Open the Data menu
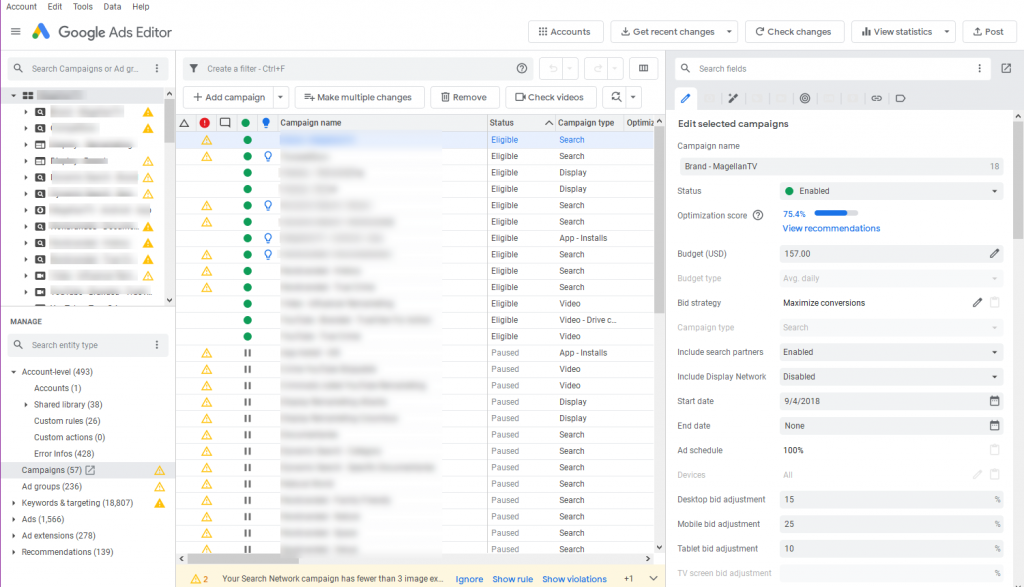The height and width of the screenshot is (587, 1024). (x=112, y=7)
